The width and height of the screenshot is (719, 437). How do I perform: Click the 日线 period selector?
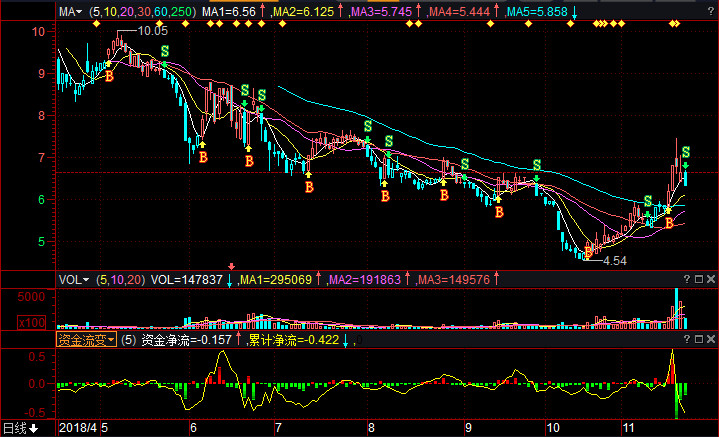[x=19, y=429]
